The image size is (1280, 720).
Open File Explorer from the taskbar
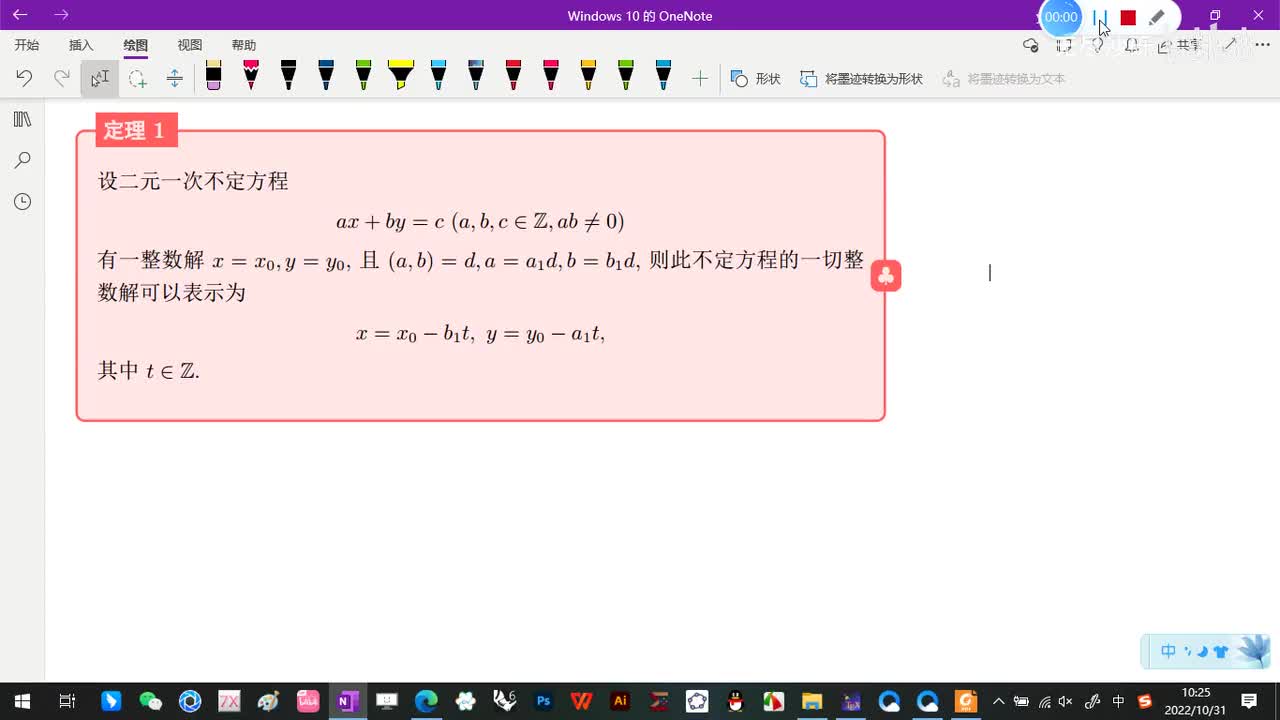(x=812, y=701)
